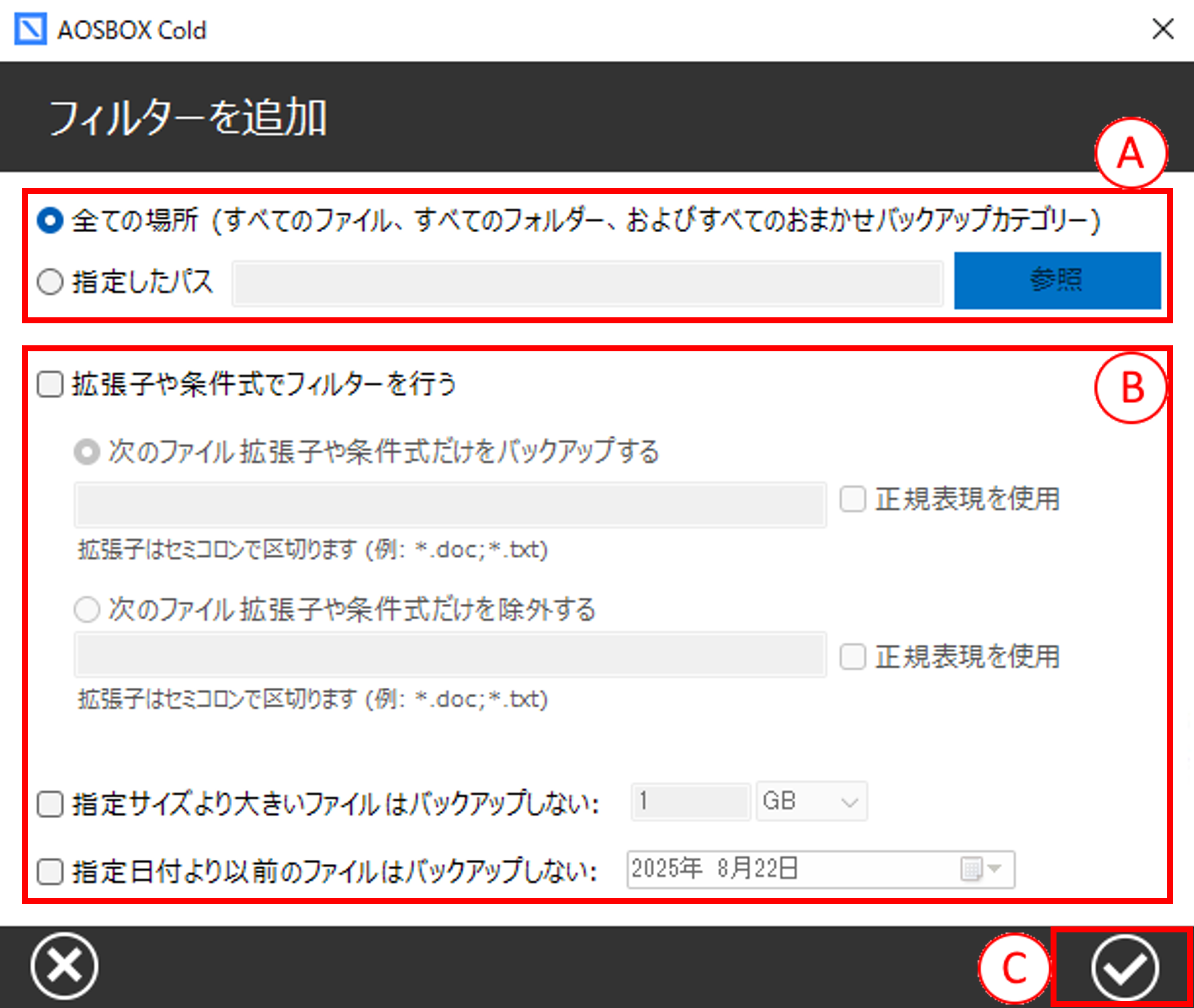Click the X cancel icon at the bottom
This screenshot has width=1194, height=1008.
click(x=65, y=966)
